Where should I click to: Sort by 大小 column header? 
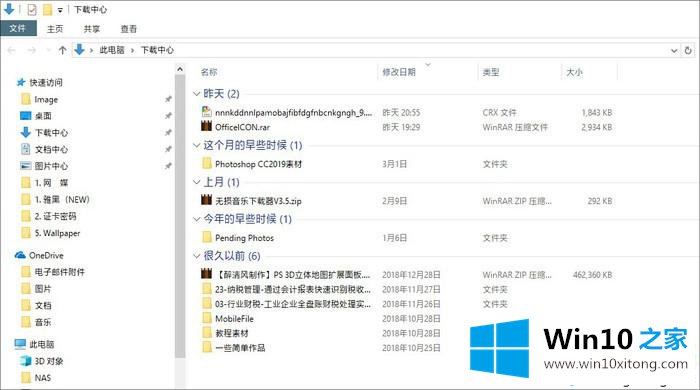tap(574, 72)
